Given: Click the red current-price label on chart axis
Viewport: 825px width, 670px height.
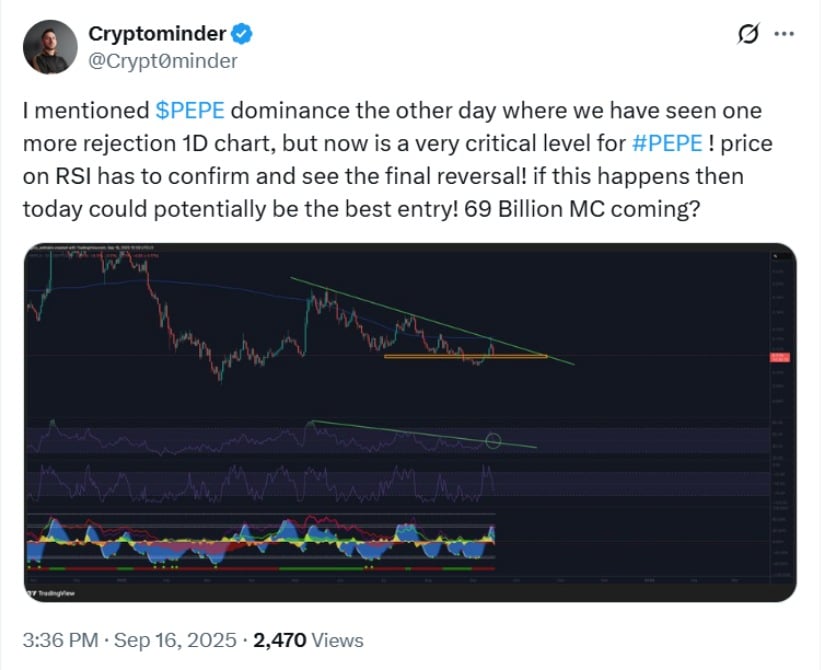Looking at the screenshot, I should coord(780,357).
